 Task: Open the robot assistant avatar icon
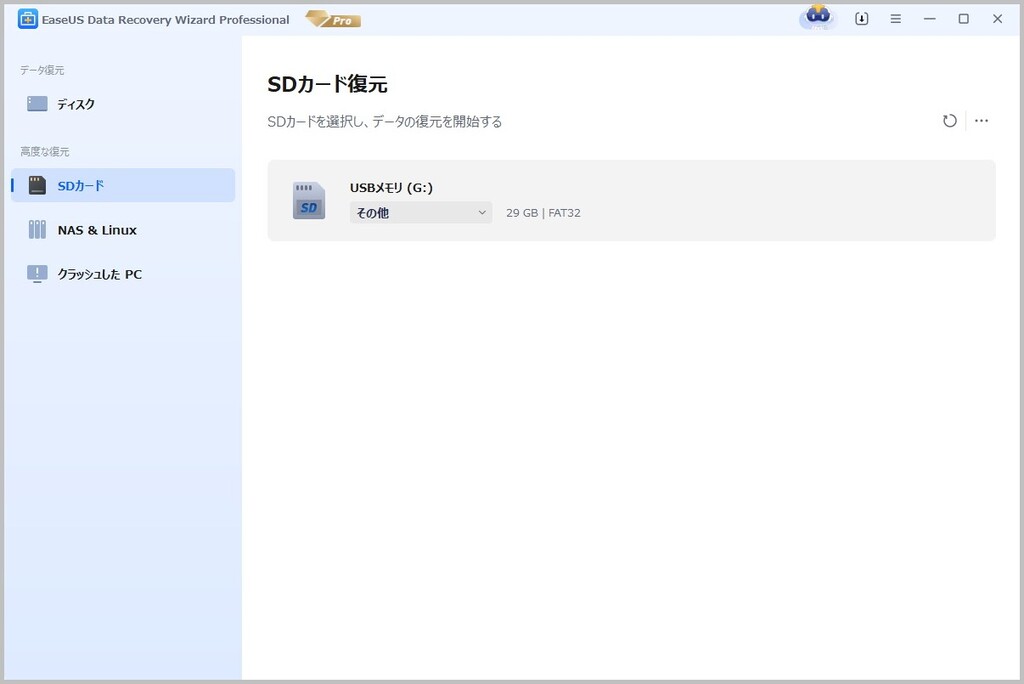click(818, 17)
